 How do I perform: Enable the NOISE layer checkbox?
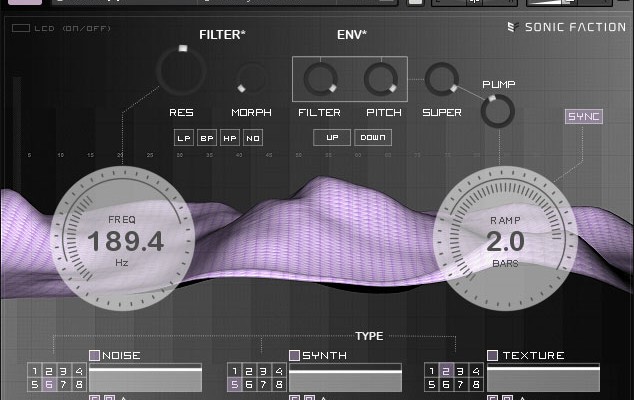click(95, 355)
